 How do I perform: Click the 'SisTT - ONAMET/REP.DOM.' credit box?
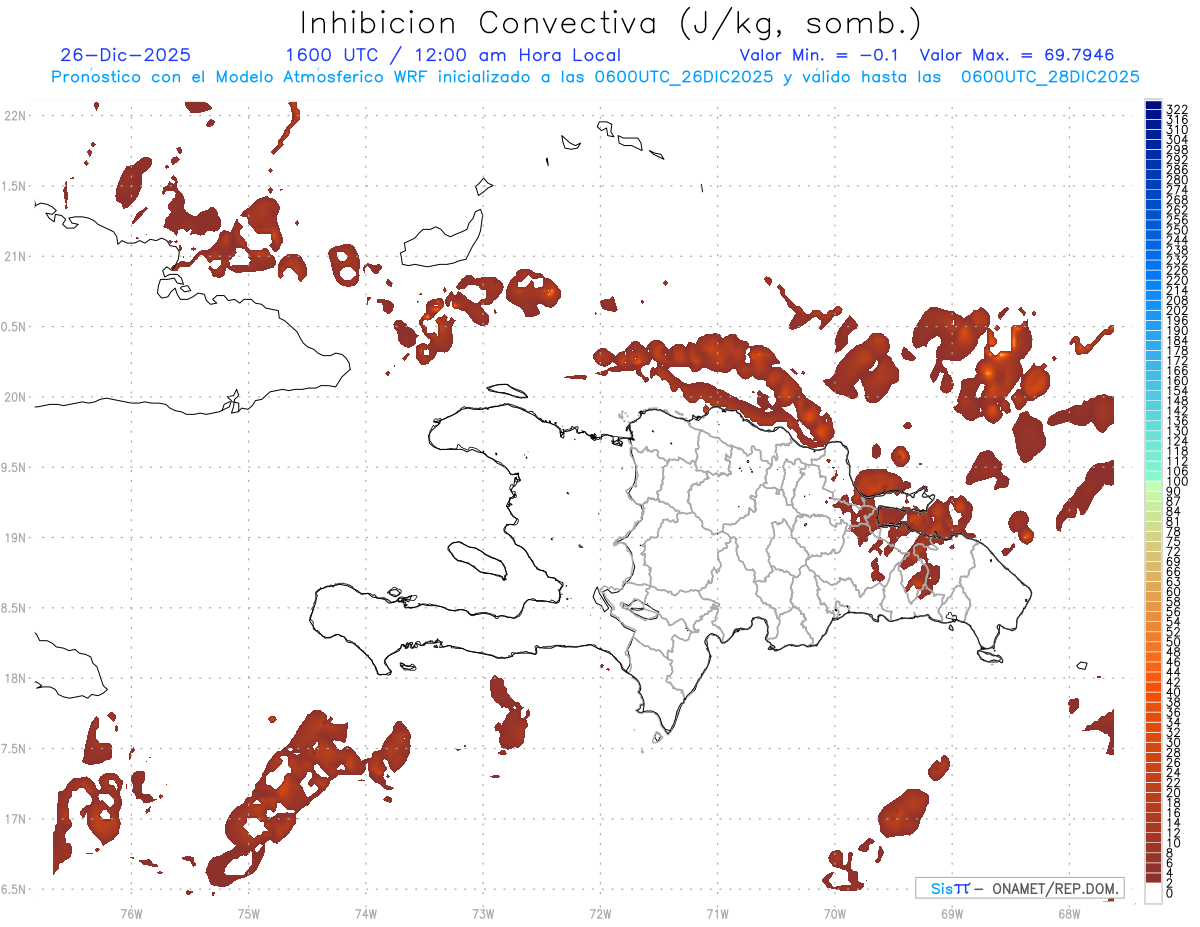pyautogui.click(x=1020, y=888)
